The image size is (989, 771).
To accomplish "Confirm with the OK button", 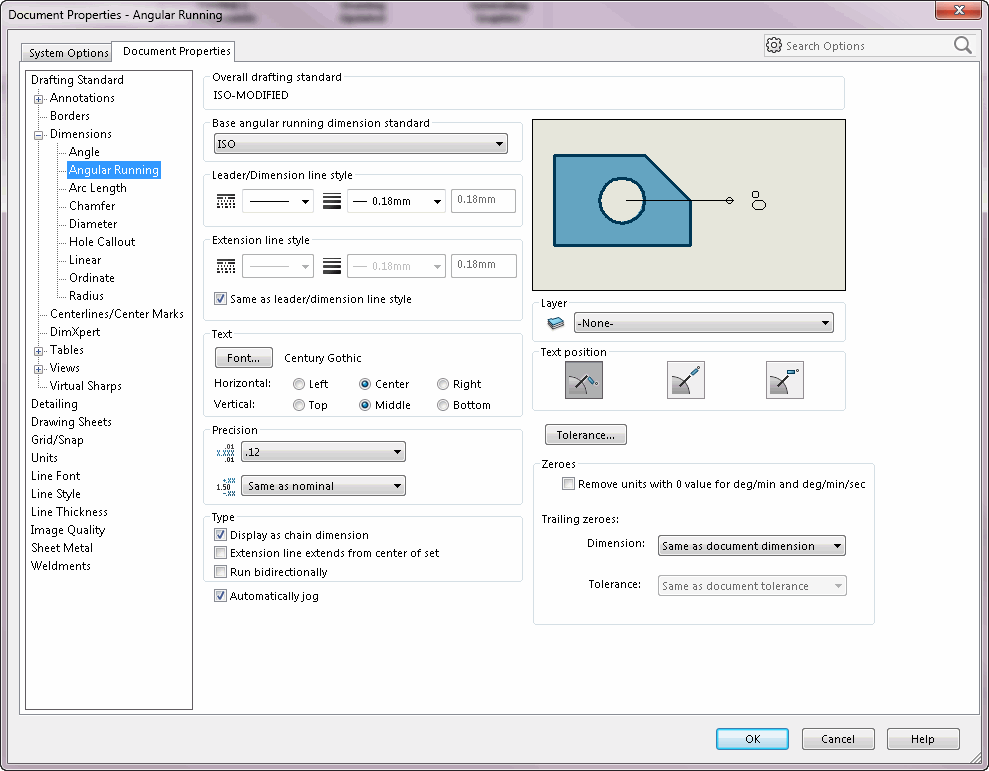I will click(752, 739).
